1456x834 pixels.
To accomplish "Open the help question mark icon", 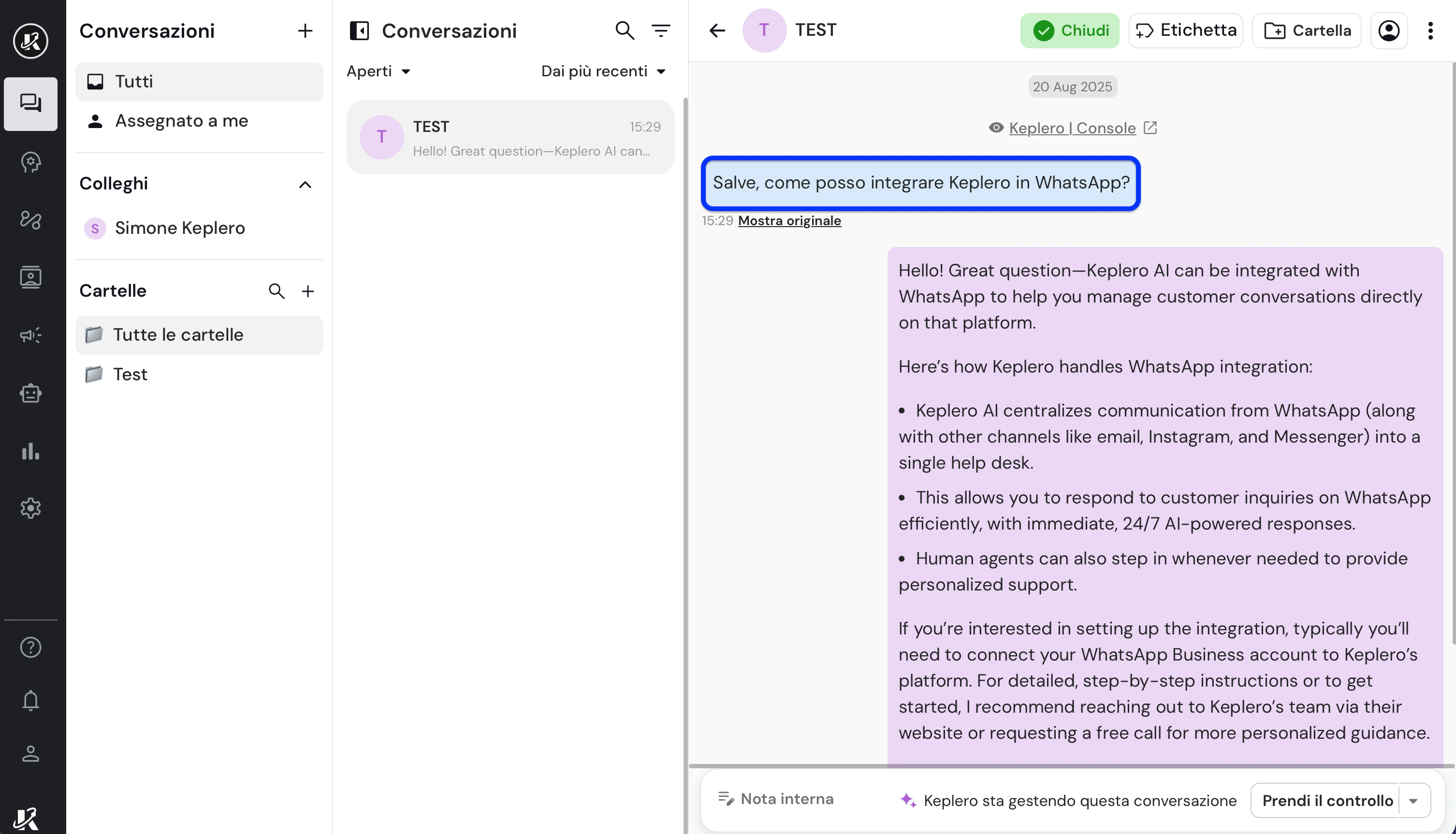I will coord(30,647).
